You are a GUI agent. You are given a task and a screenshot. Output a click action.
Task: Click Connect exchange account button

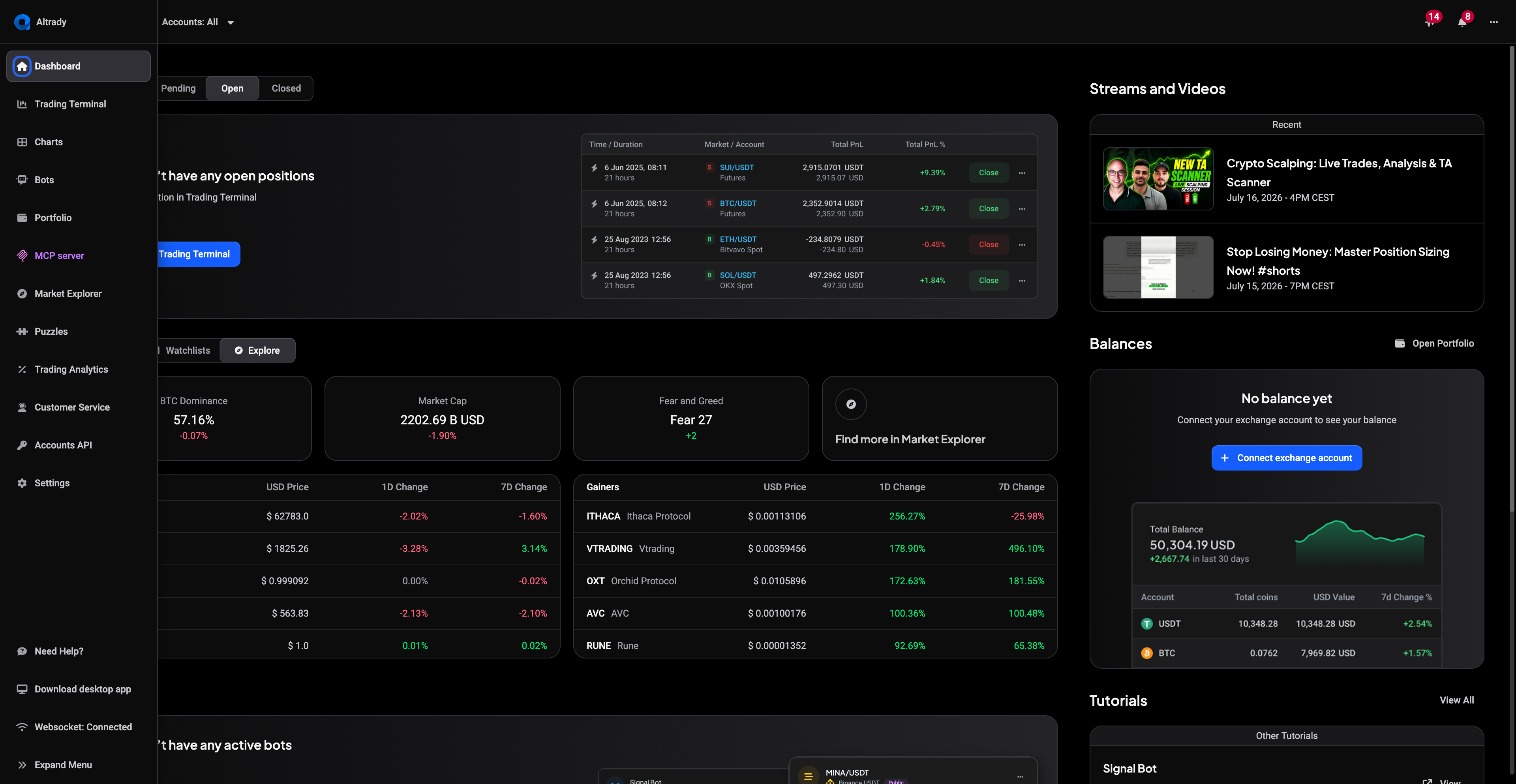tap(1287, 458)
